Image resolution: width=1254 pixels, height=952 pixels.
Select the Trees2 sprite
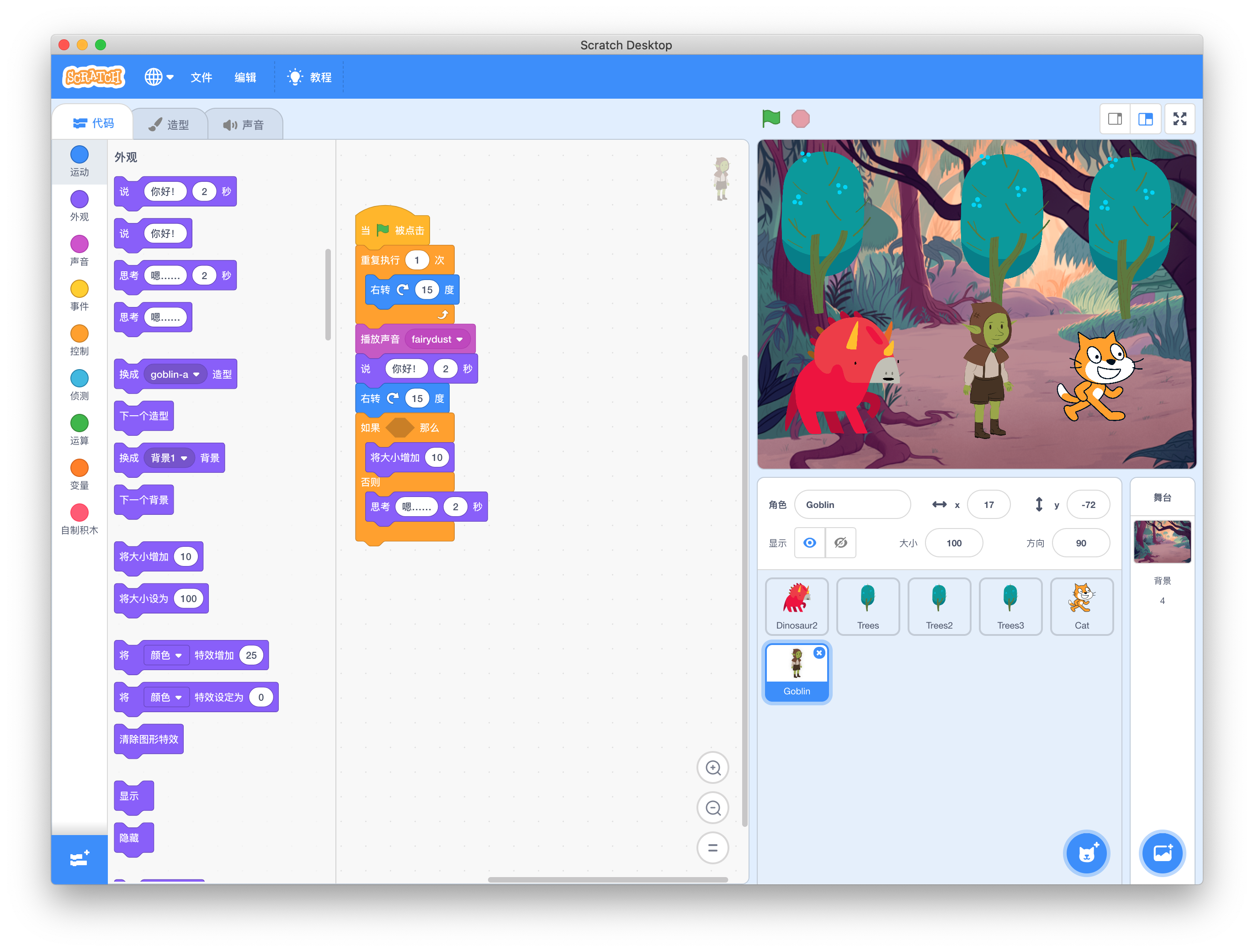(940, 606)
